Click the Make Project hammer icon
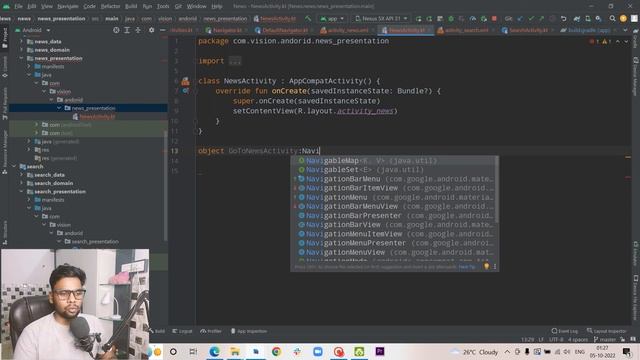This screenshot has width=640, height=360. pos(308,19)
